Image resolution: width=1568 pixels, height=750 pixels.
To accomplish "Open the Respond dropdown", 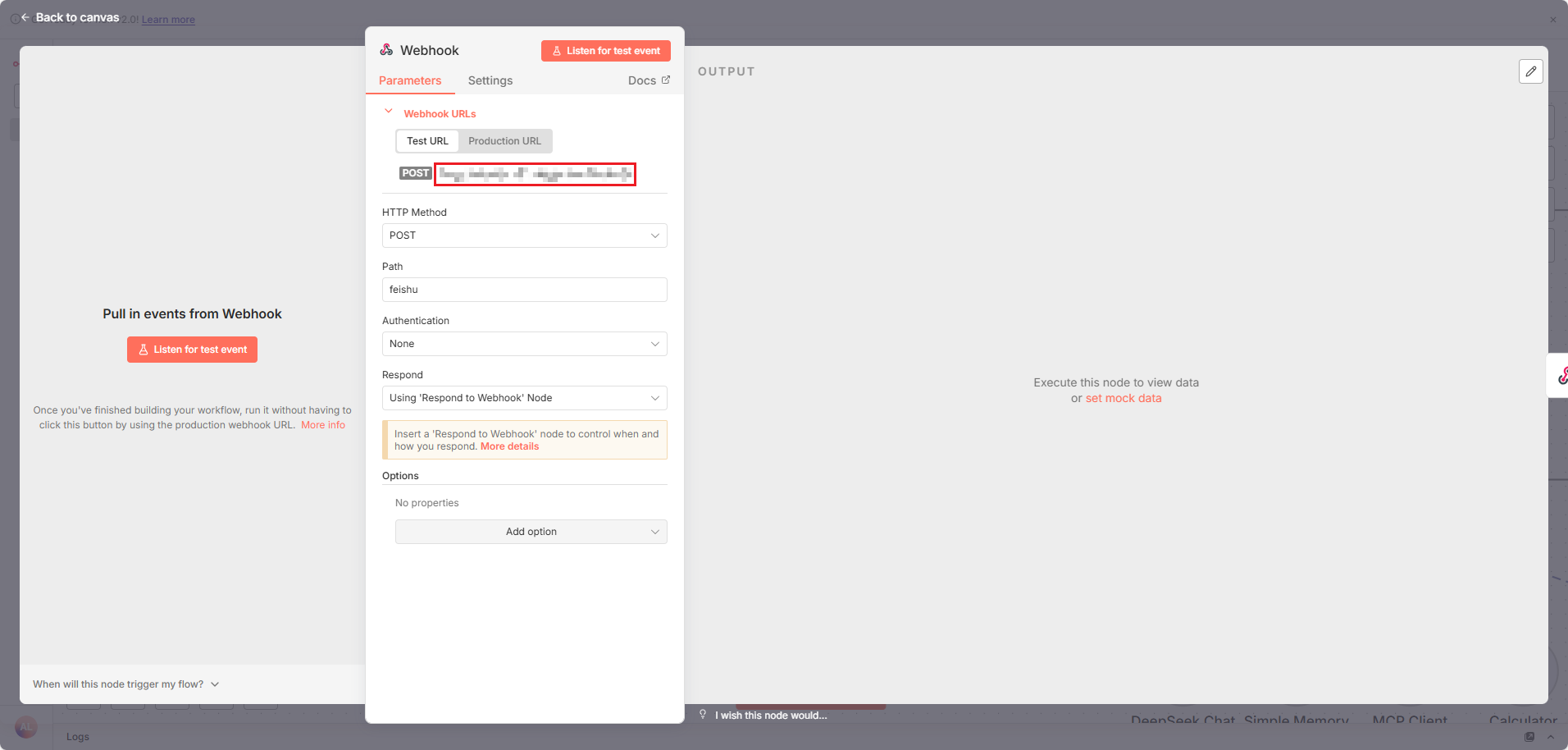I will click(524, 398).
